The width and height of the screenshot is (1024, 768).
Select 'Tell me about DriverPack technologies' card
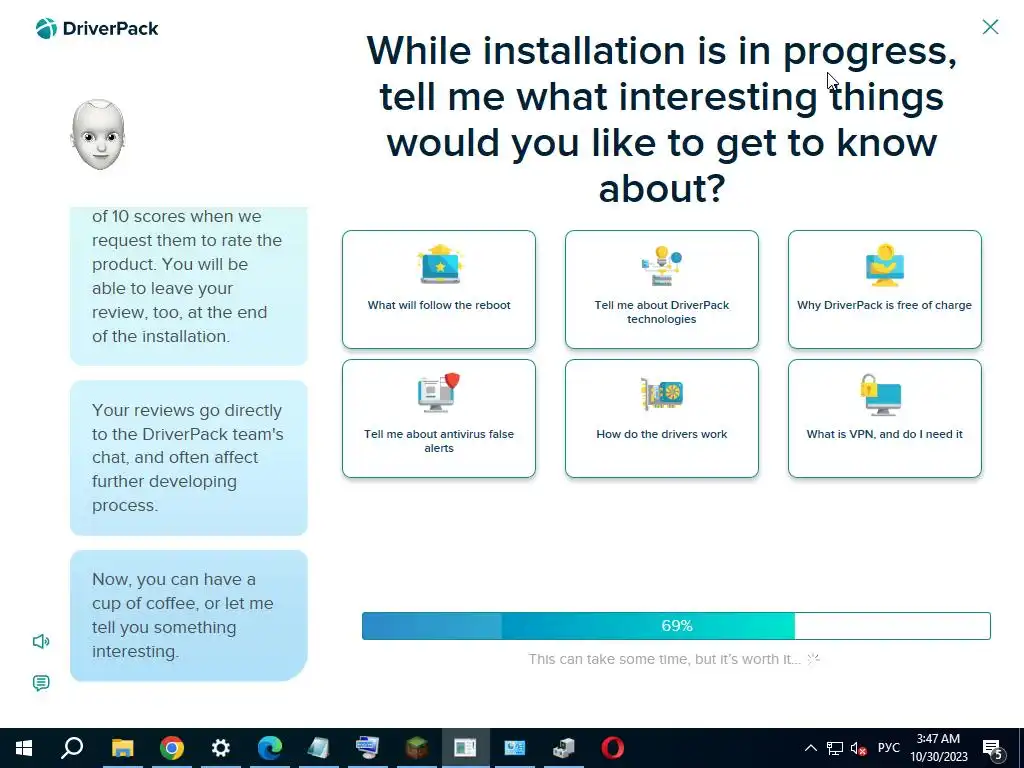(662, 289)
